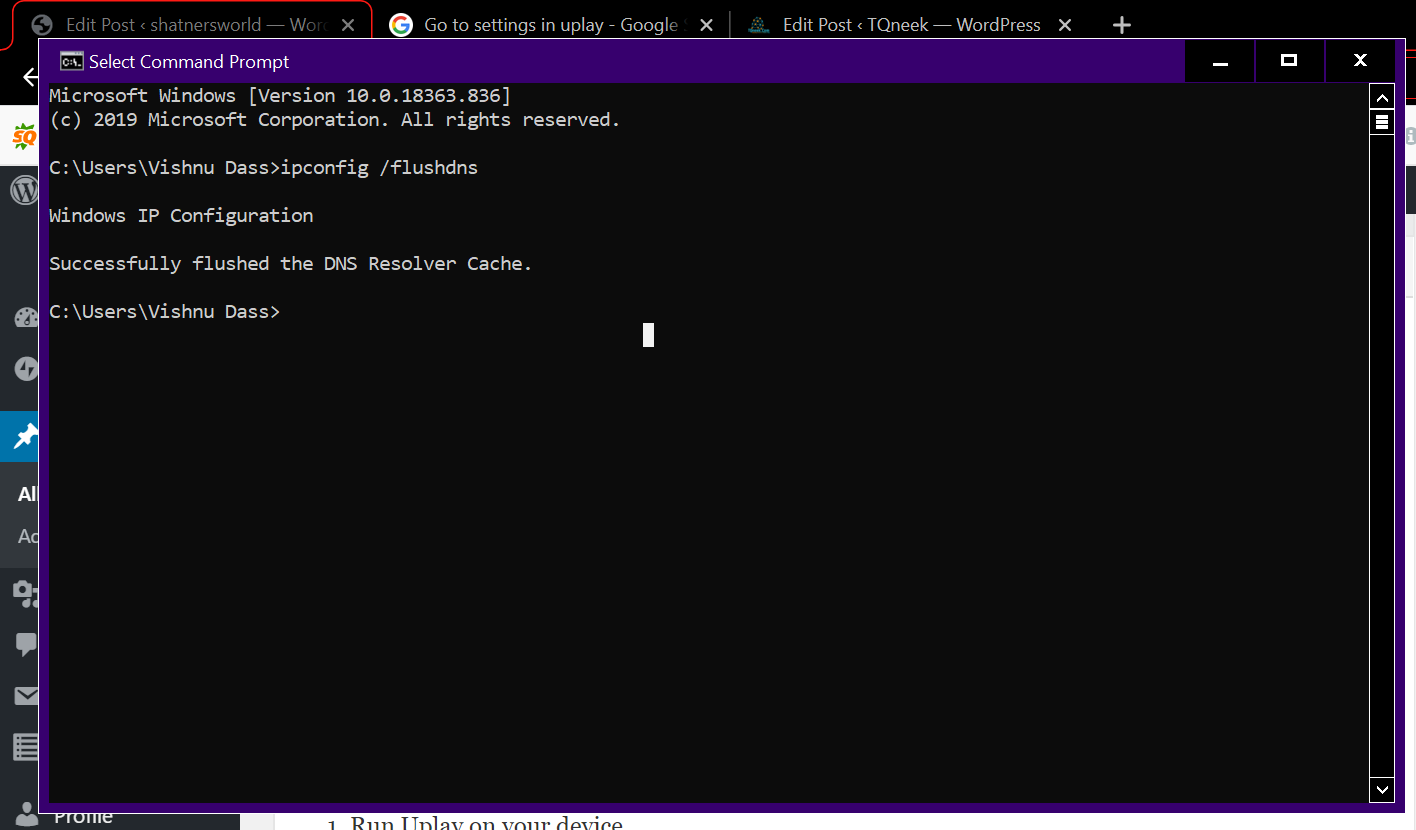Open the table list icon in WordPress sidebar

coord(26,747)
